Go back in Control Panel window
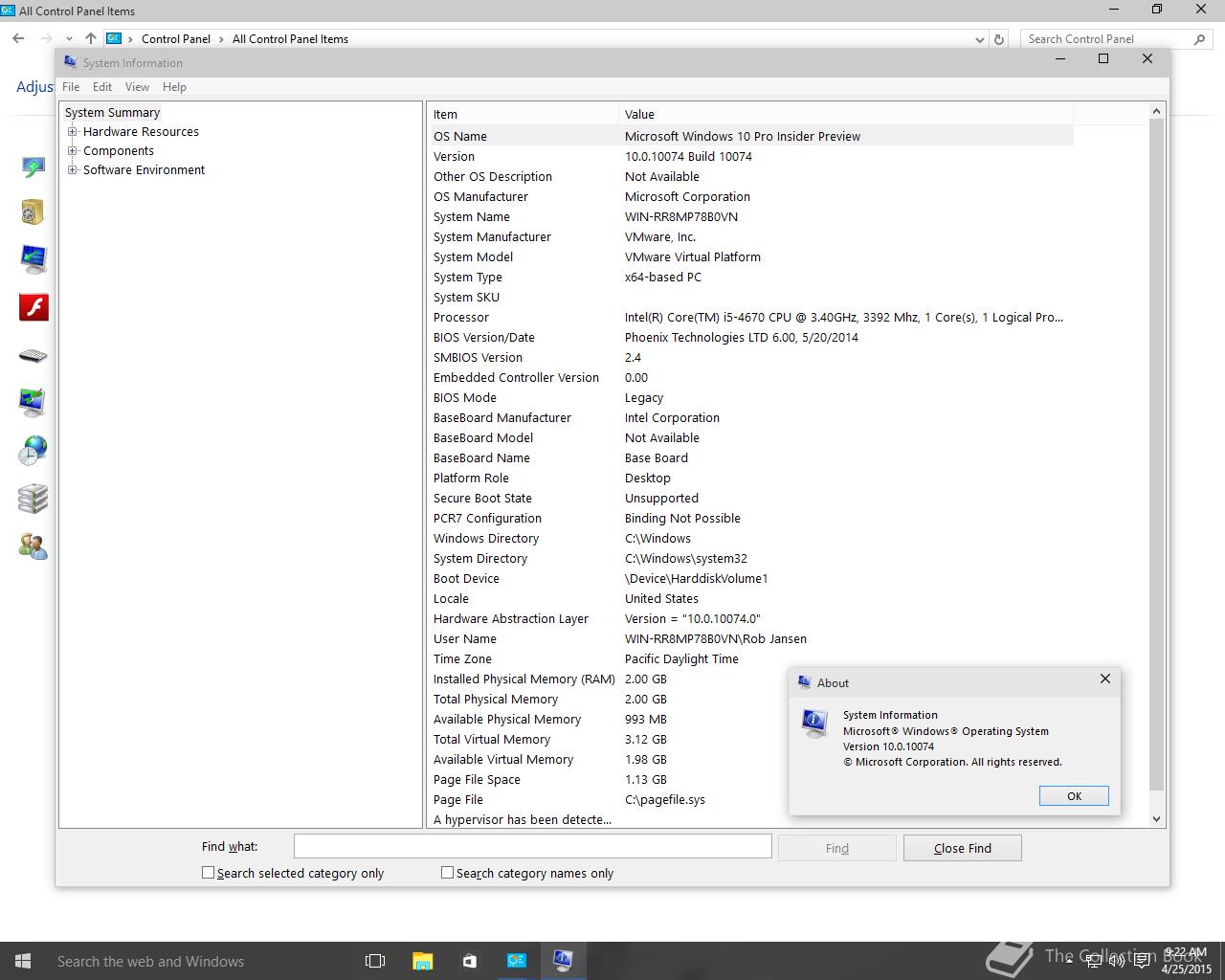This screenshot has height=980, width=1225. pyautogui.click(x=18, y=39)
